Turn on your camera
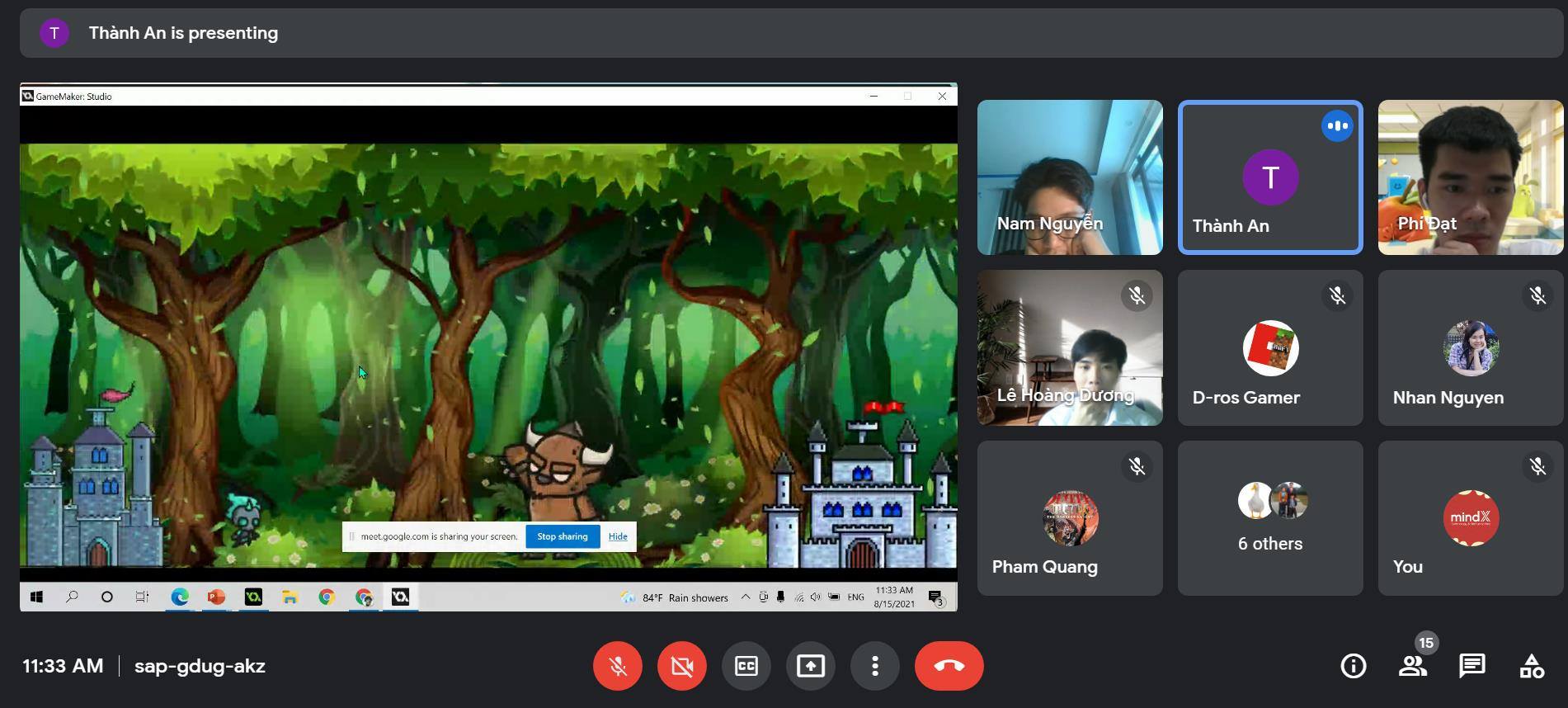Viewport: 1568px width, 708px height. (x=682, y=666)
